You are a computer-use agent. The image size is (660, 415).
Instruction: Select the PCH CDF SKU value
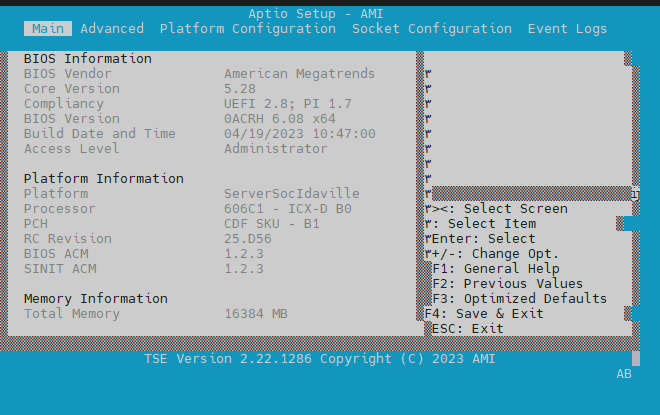(271, 224)
